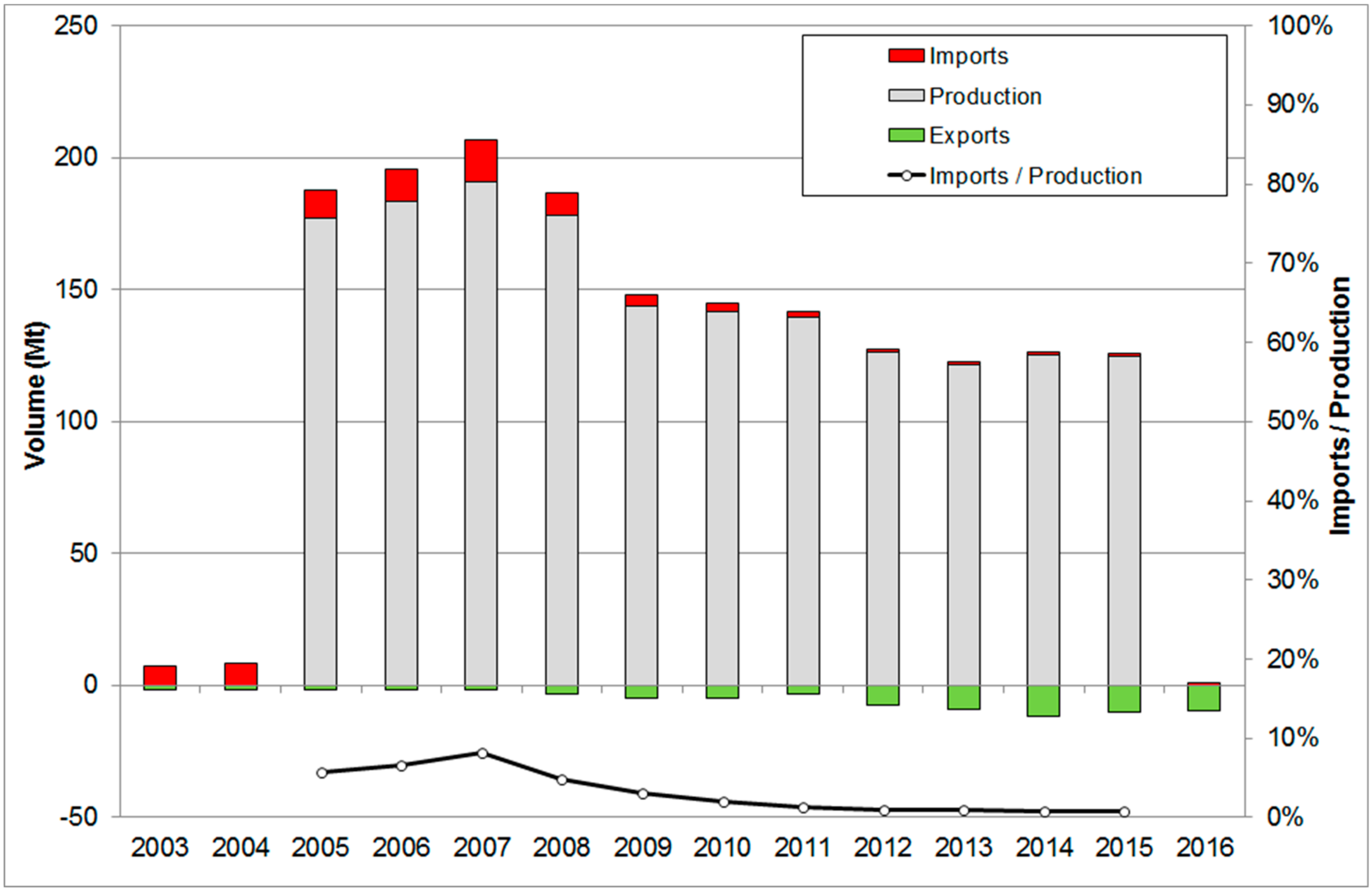Click the 2015 line data point marker
Viewport: 1372px width, 891px height.
(1124, 811)
